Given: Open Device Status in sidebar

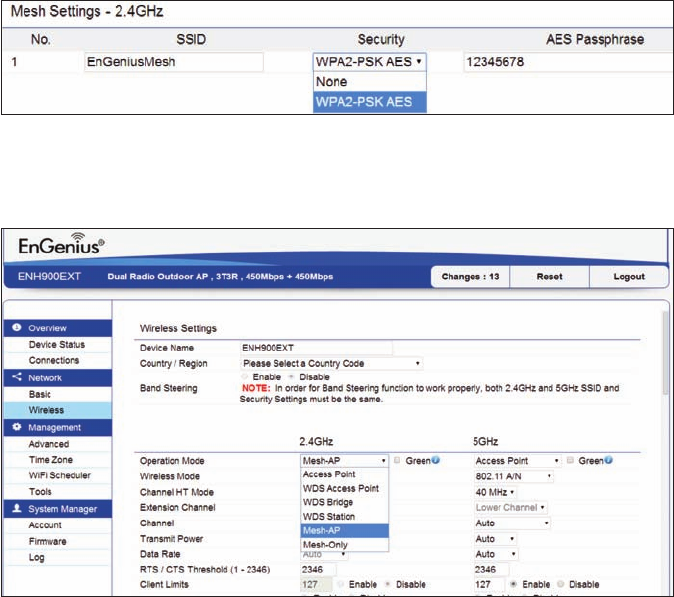Looking at the screenshot, I should coord(57,344).
